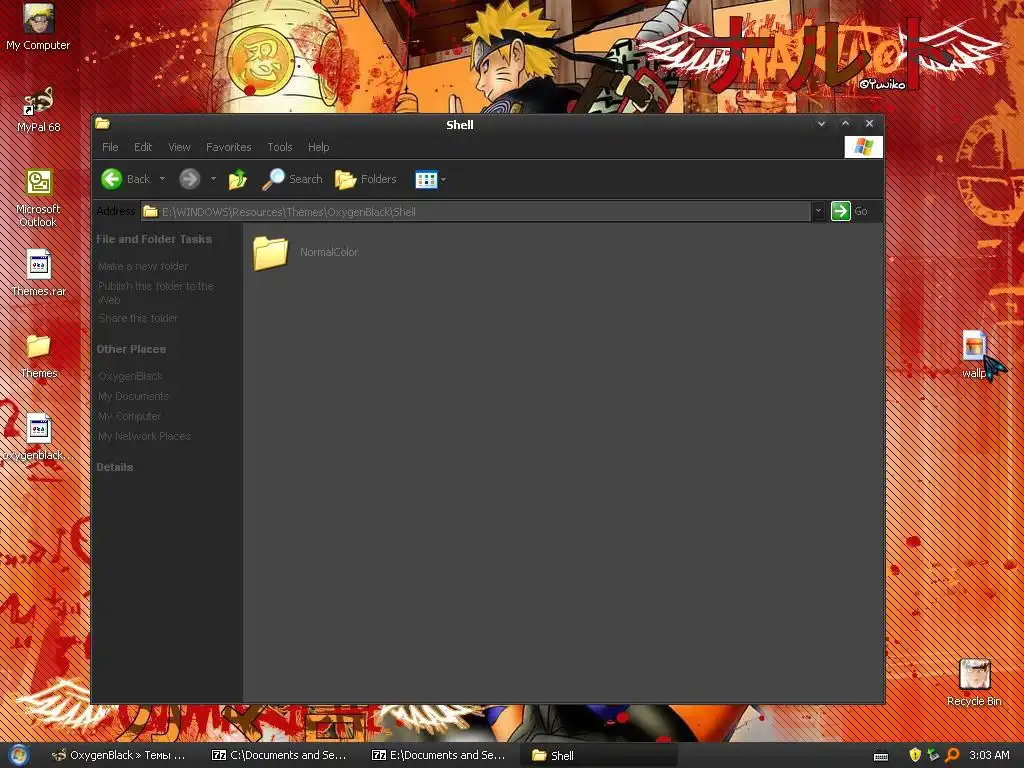This screenshot has width=1024, height=768.
Task: Select Microsoft Outlook desktop icon
Action: click(x=38, y=199)
